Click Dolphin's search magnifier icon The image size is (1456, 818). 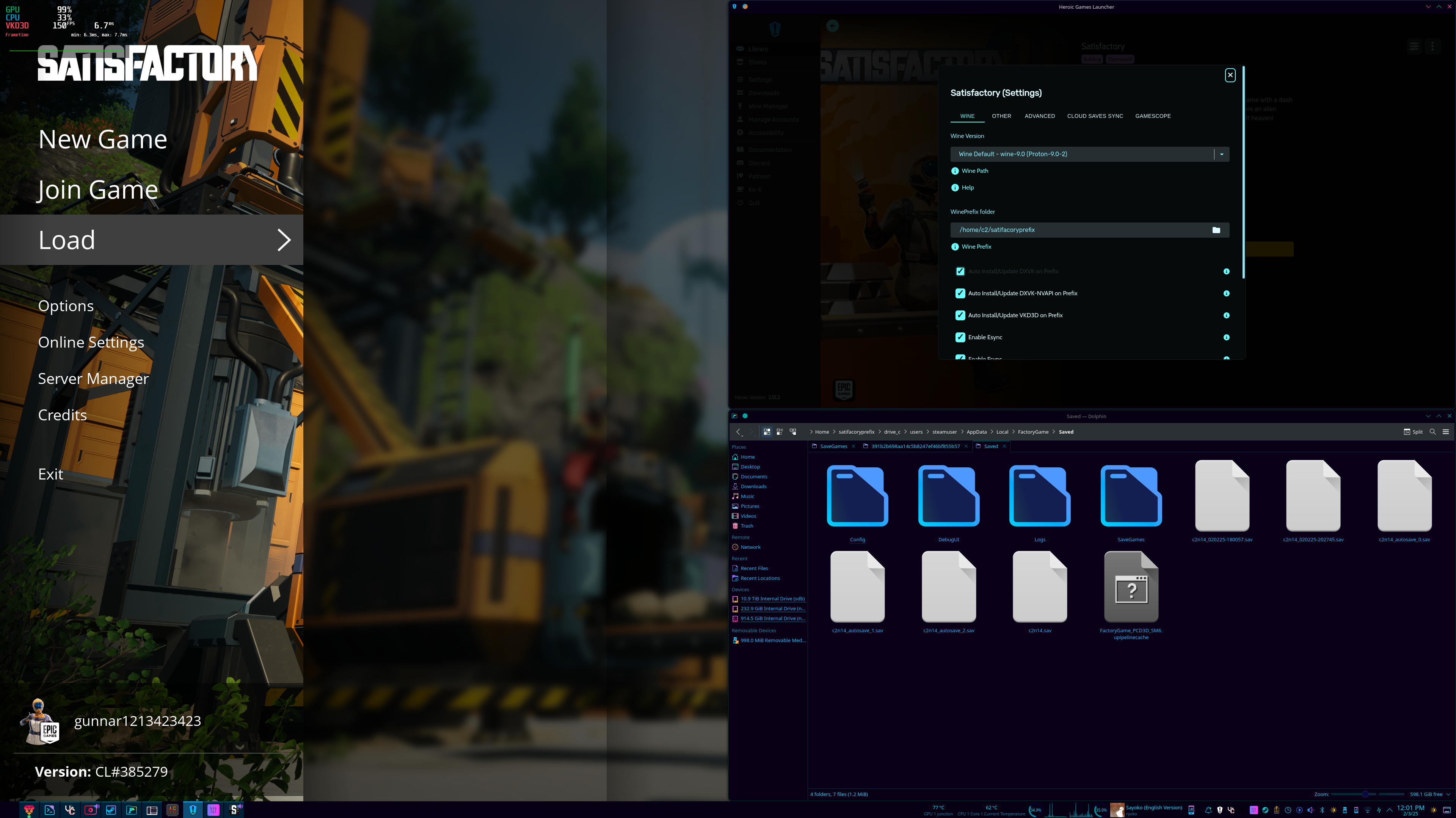coord(1432,432)
